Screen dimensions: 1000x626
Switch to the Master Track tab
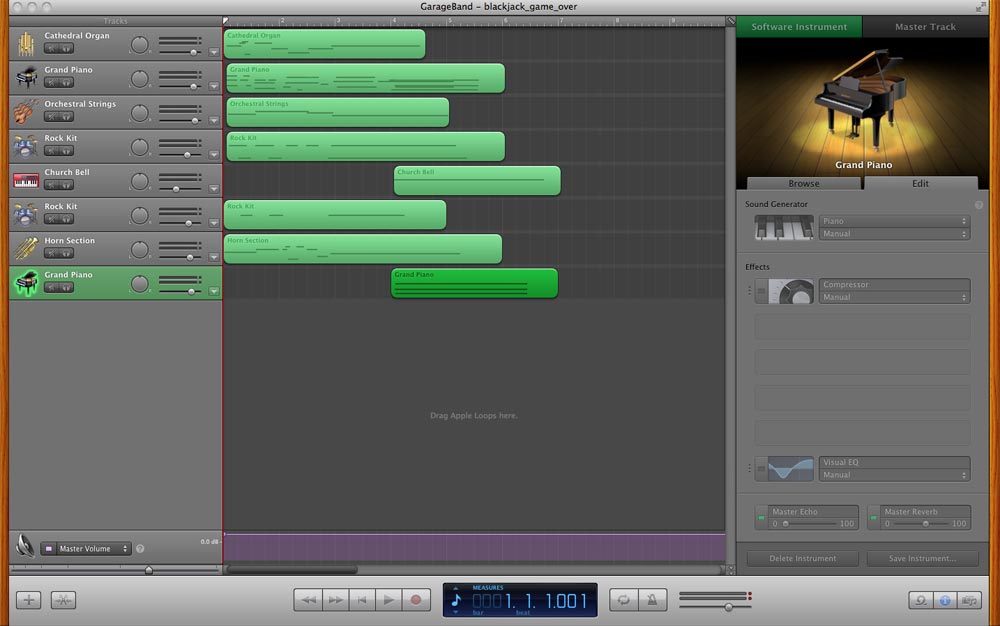925,27
